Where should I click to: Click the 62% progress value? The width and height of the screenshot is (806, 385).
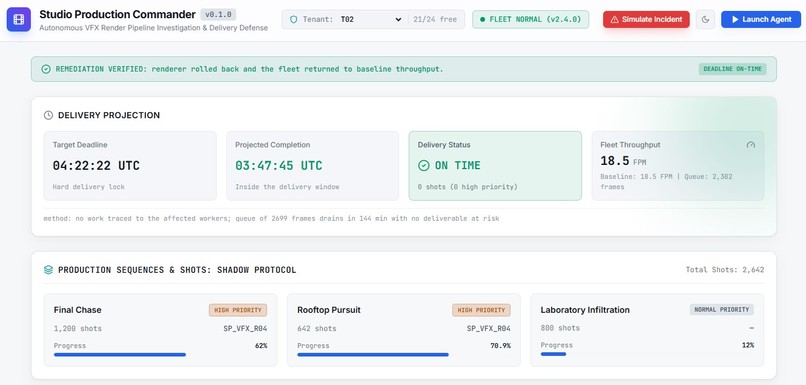261,346
